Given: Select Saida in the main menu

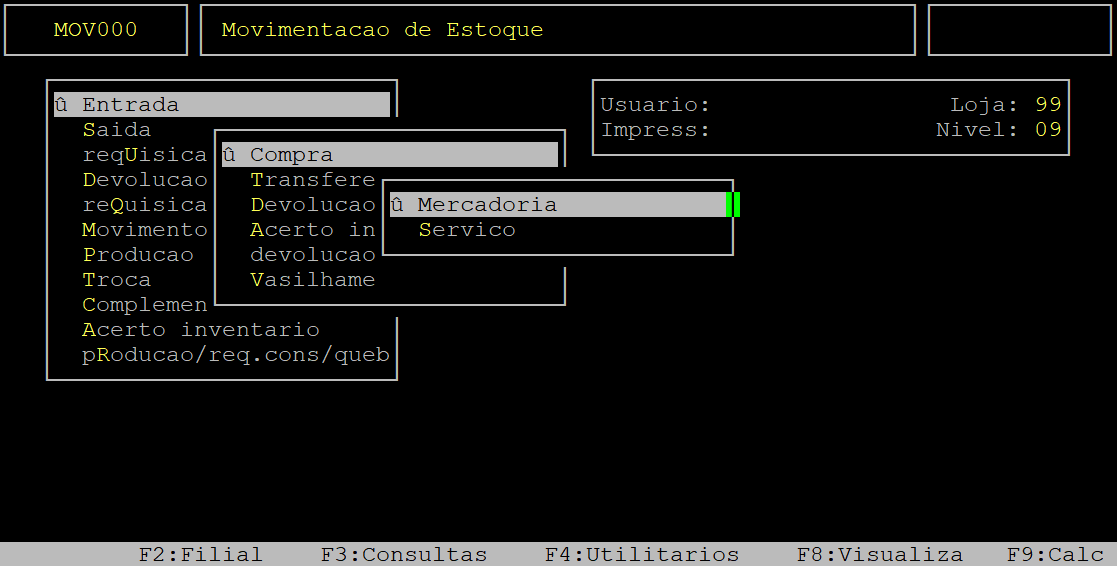Looking at the screenshot, I should click(x=117, y=130).
